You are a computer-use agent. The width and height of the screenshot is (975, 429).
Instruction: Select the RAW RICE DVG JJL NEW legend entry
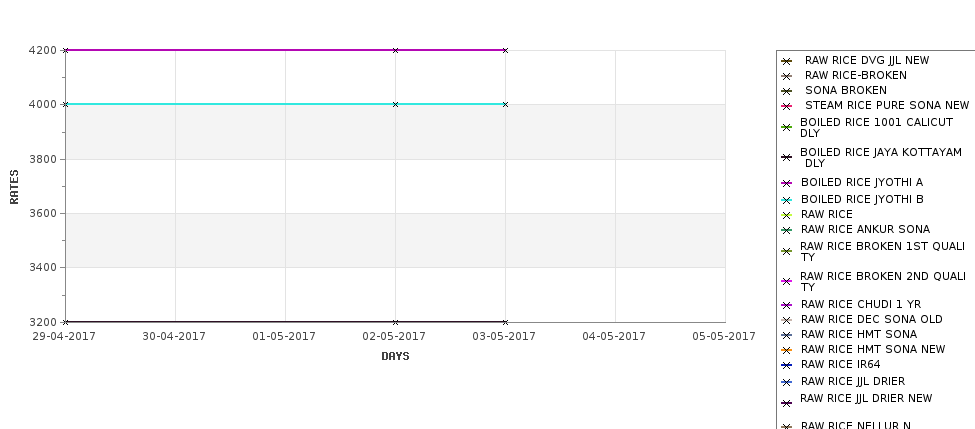(867, 60)
